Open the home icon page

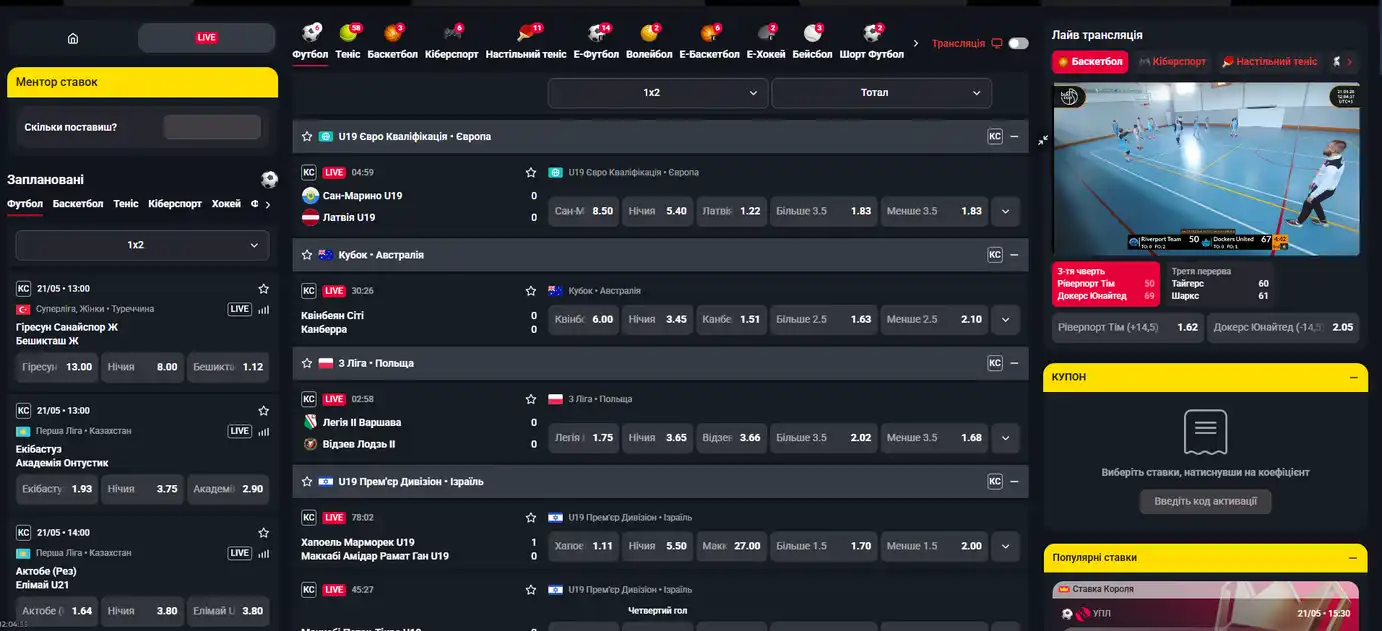click(72, 38)
